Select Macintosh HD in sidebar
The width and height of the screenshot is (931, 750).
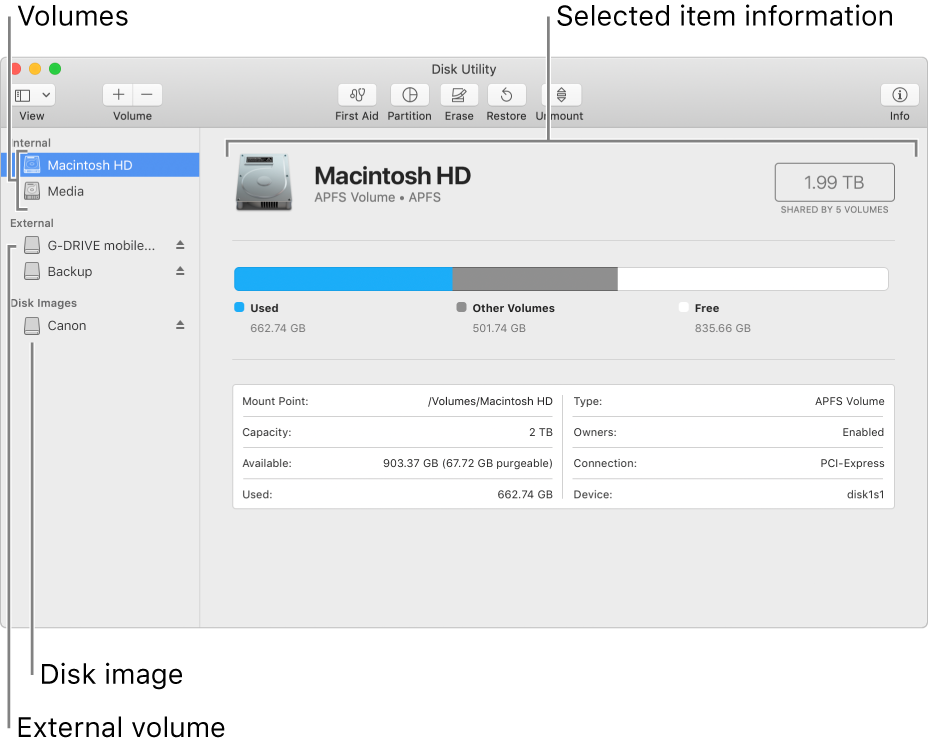[90, 165]
